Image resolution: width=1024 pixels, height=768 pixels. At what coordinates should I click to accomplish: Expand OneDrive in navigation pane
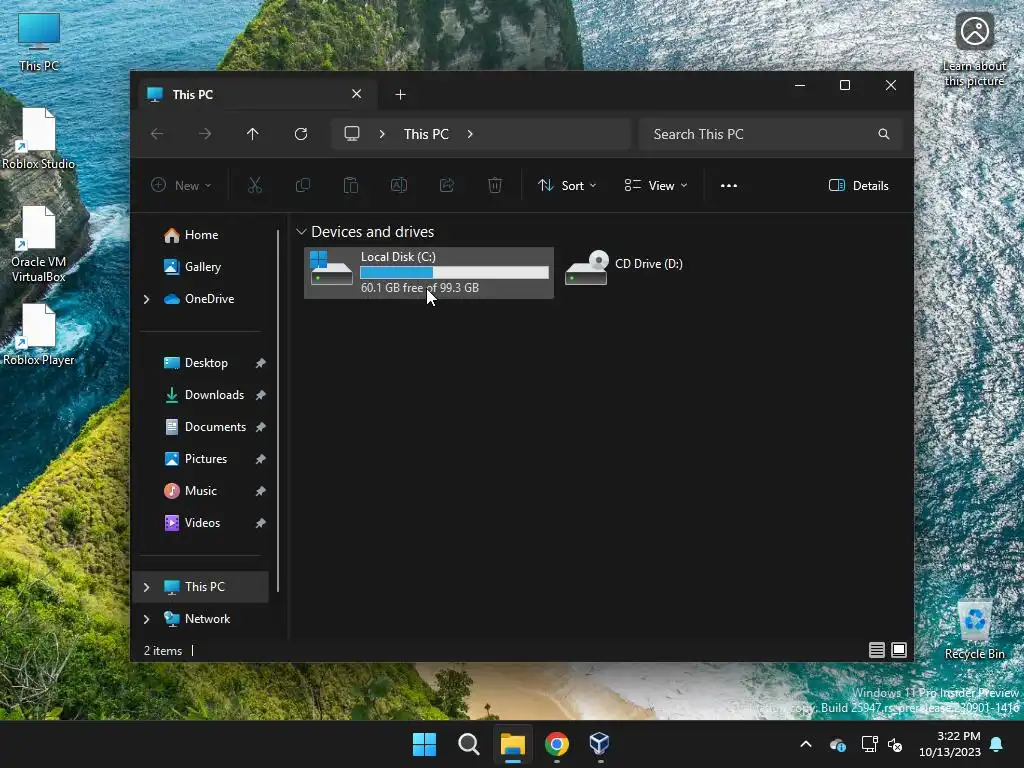pyautogui.click(x=146, y=299)
